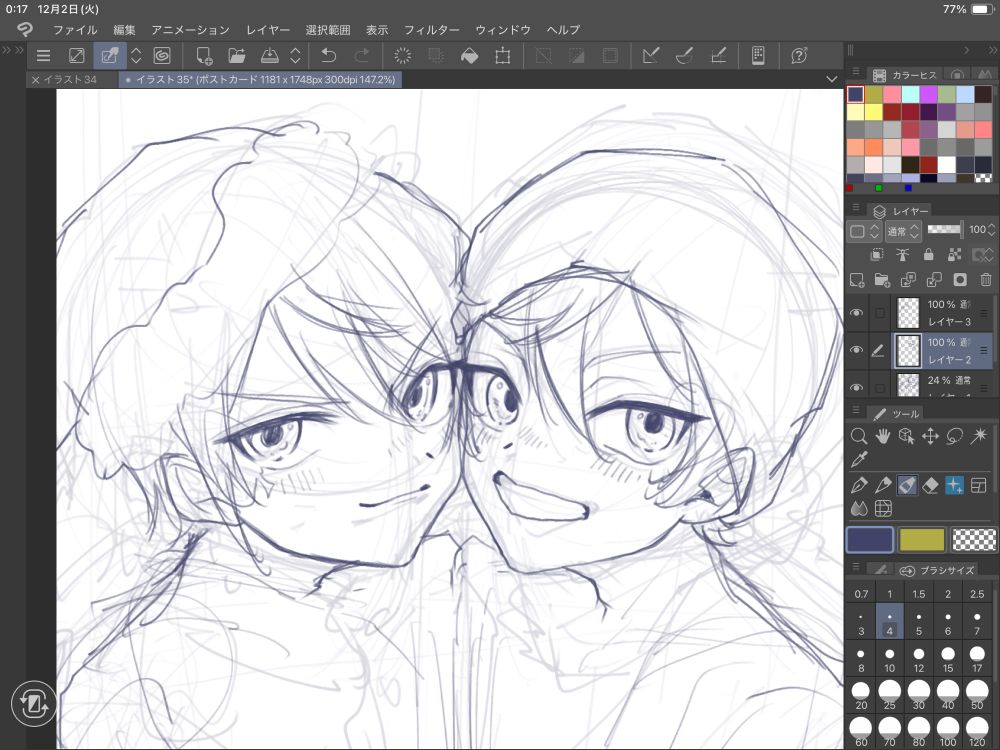
Task: Create a new layer folder
Action: [882, 280]
